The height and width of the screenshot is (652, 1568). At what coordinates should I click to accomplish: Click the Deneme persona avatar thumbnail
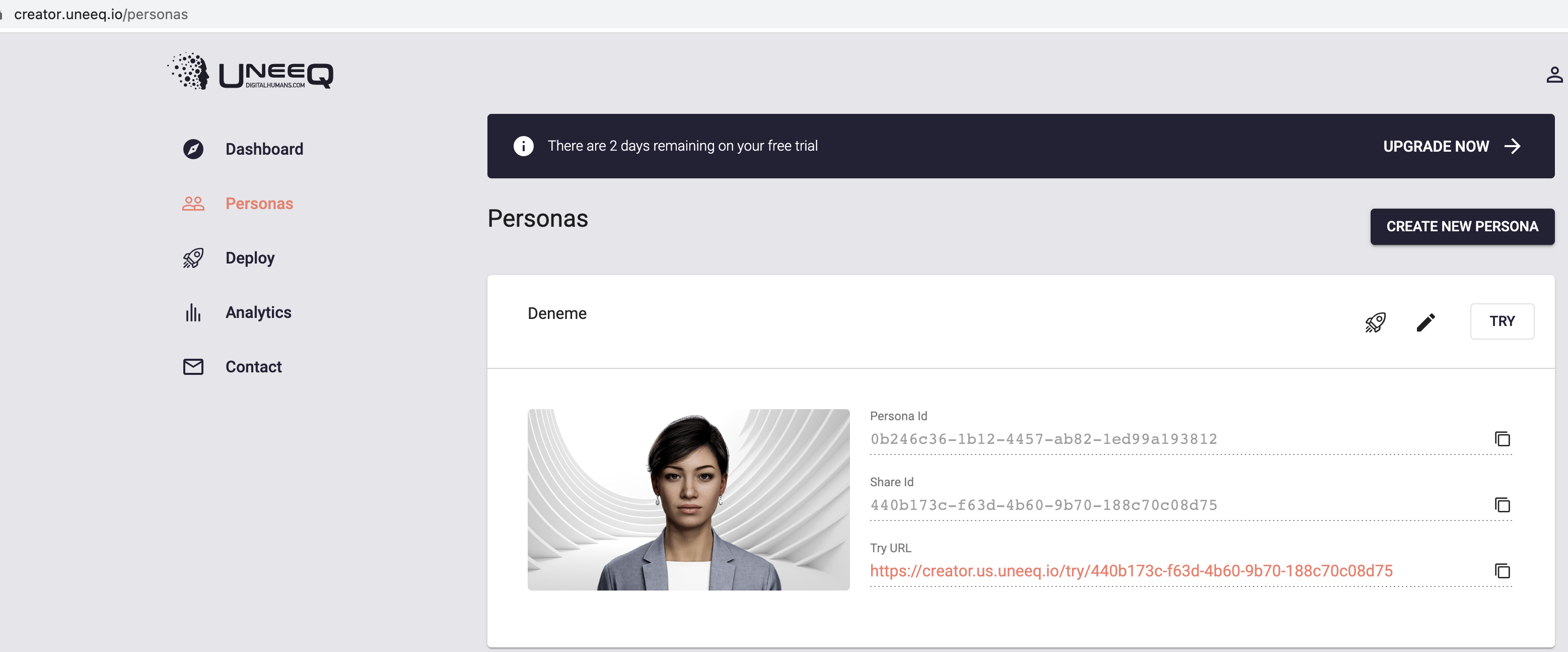[688, 500]
